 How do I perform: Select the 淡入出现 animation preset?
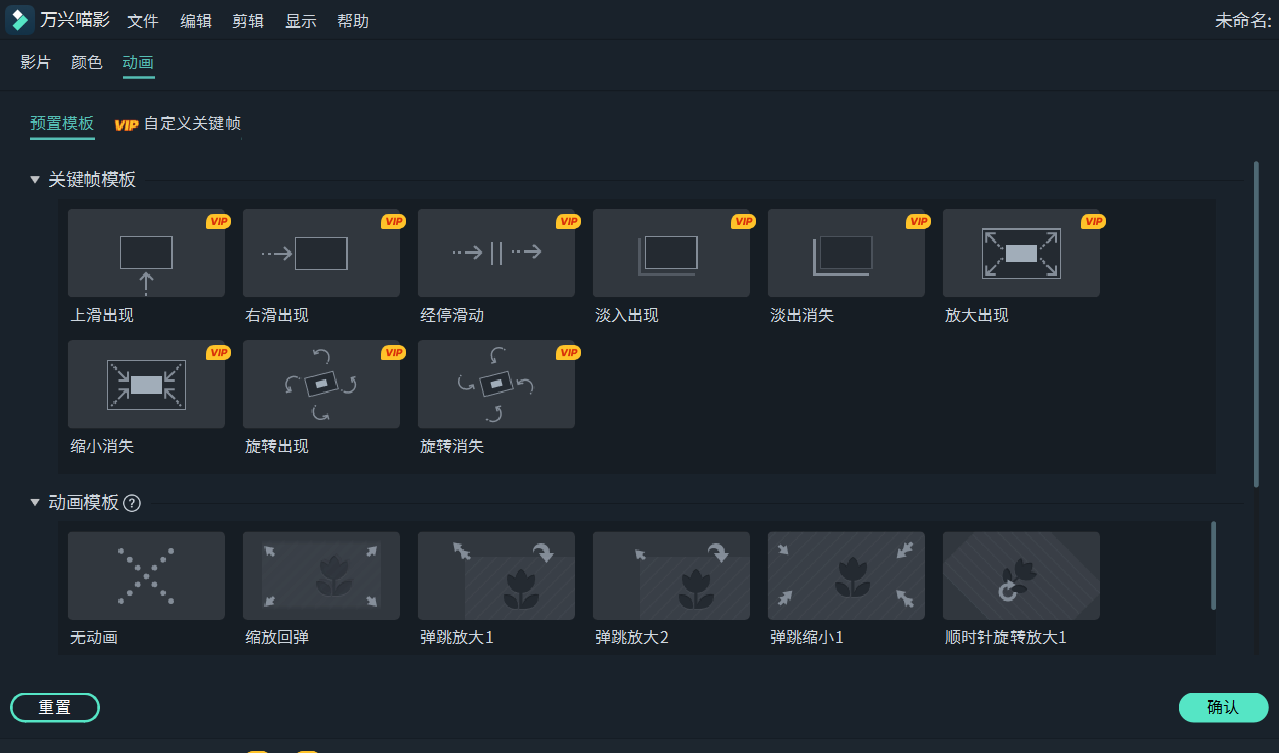point(671,253)
